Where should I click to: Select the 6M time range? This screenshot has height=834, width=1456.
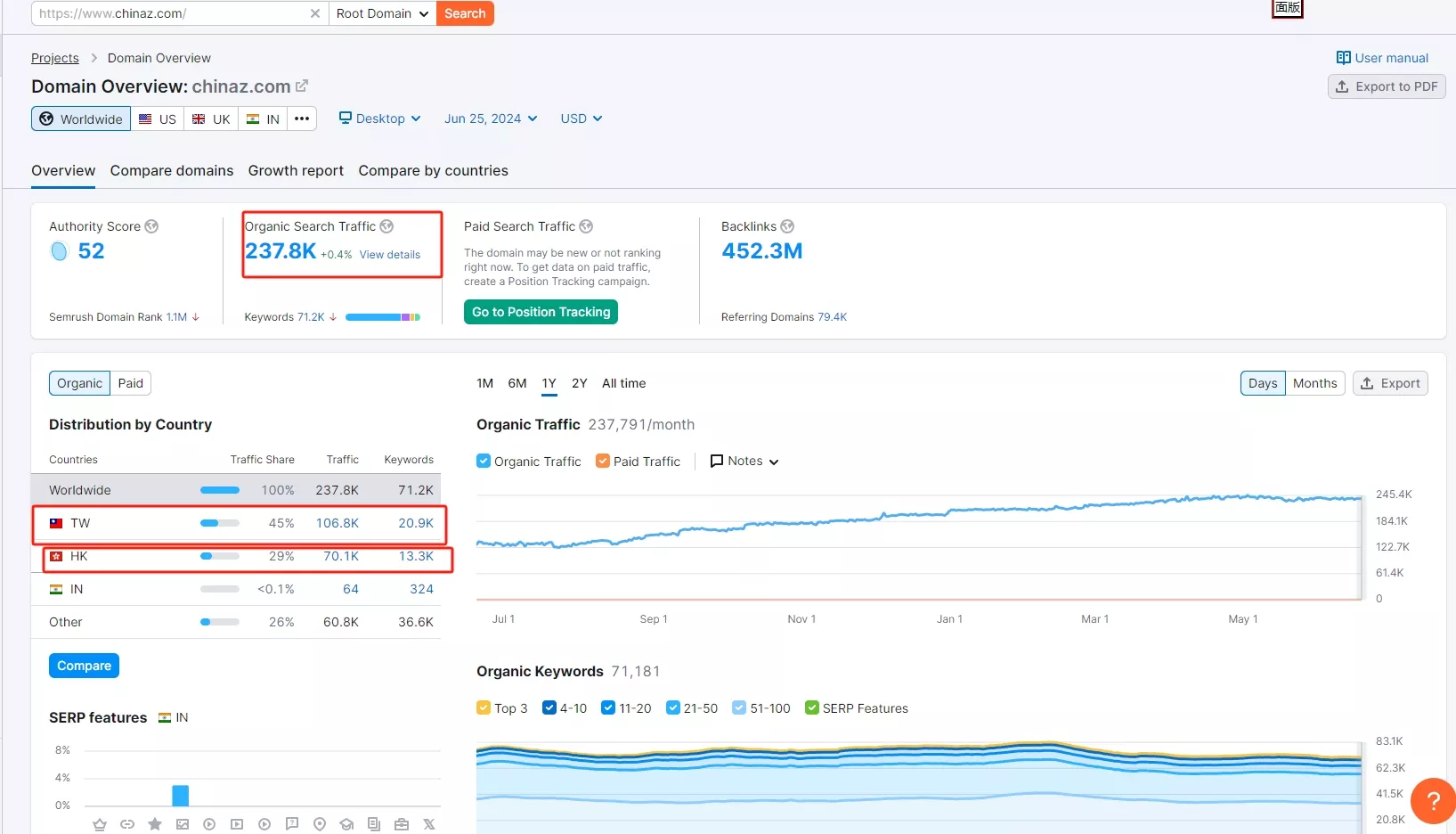tap(517, 383)
